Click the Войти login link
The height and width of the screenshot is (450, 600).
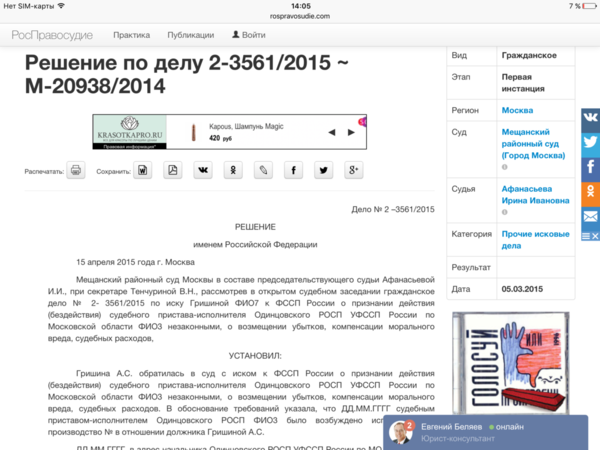point(248,34)
